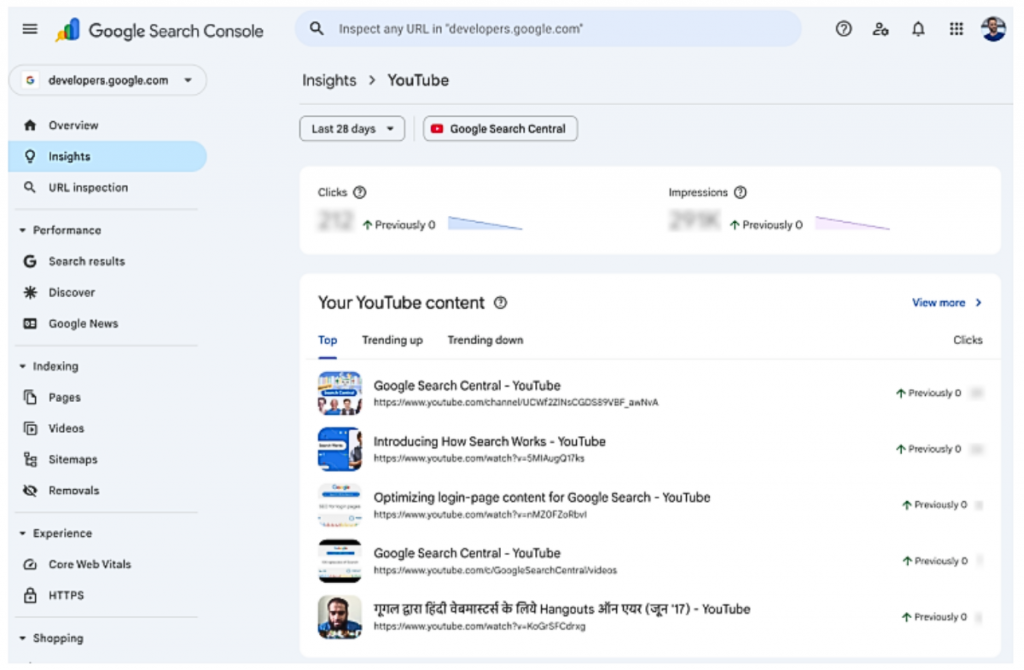The height and width of the screenshot is (670, 1024).
Task: Click the help question mark icon
Action: [843, 29]
